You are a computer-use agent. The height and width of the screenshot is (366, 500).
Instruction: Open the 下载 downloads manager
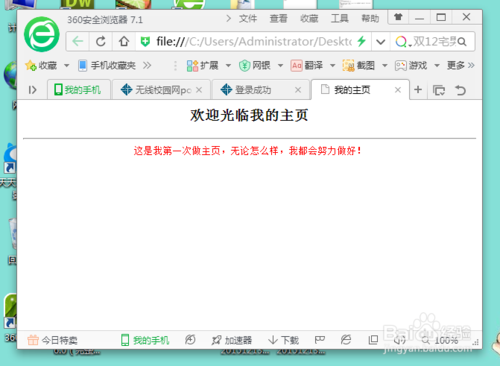coord(283,340)
